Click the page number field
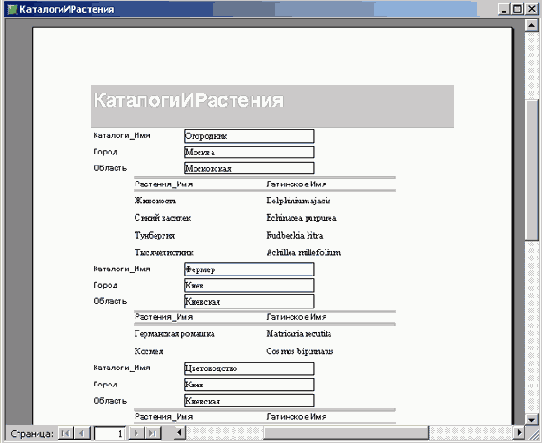This screenshot has width=542, height=443. (110, 433)
